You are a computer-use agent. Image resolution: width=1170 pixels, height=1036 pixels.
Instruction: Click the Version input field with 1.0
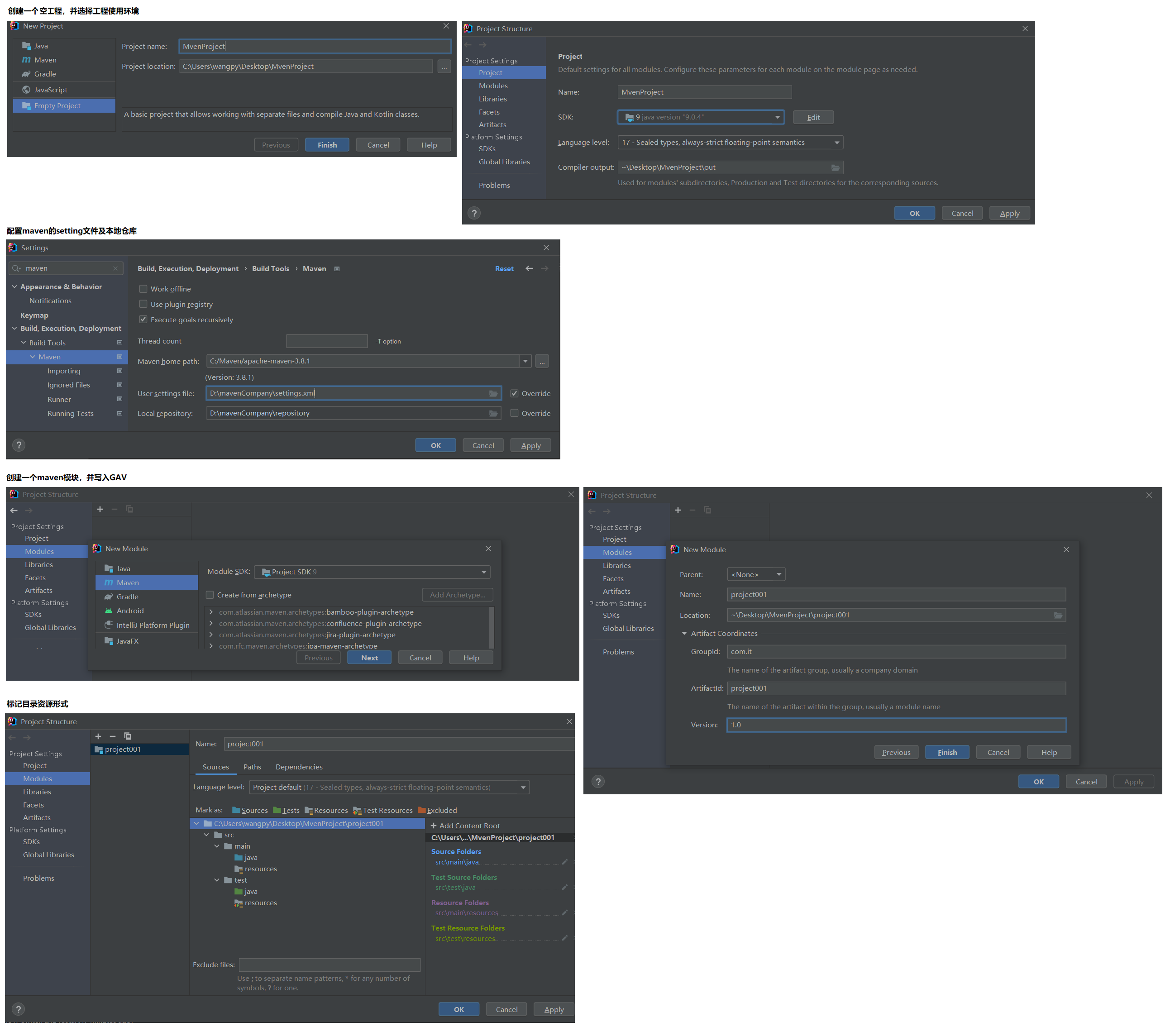point(896,725)
